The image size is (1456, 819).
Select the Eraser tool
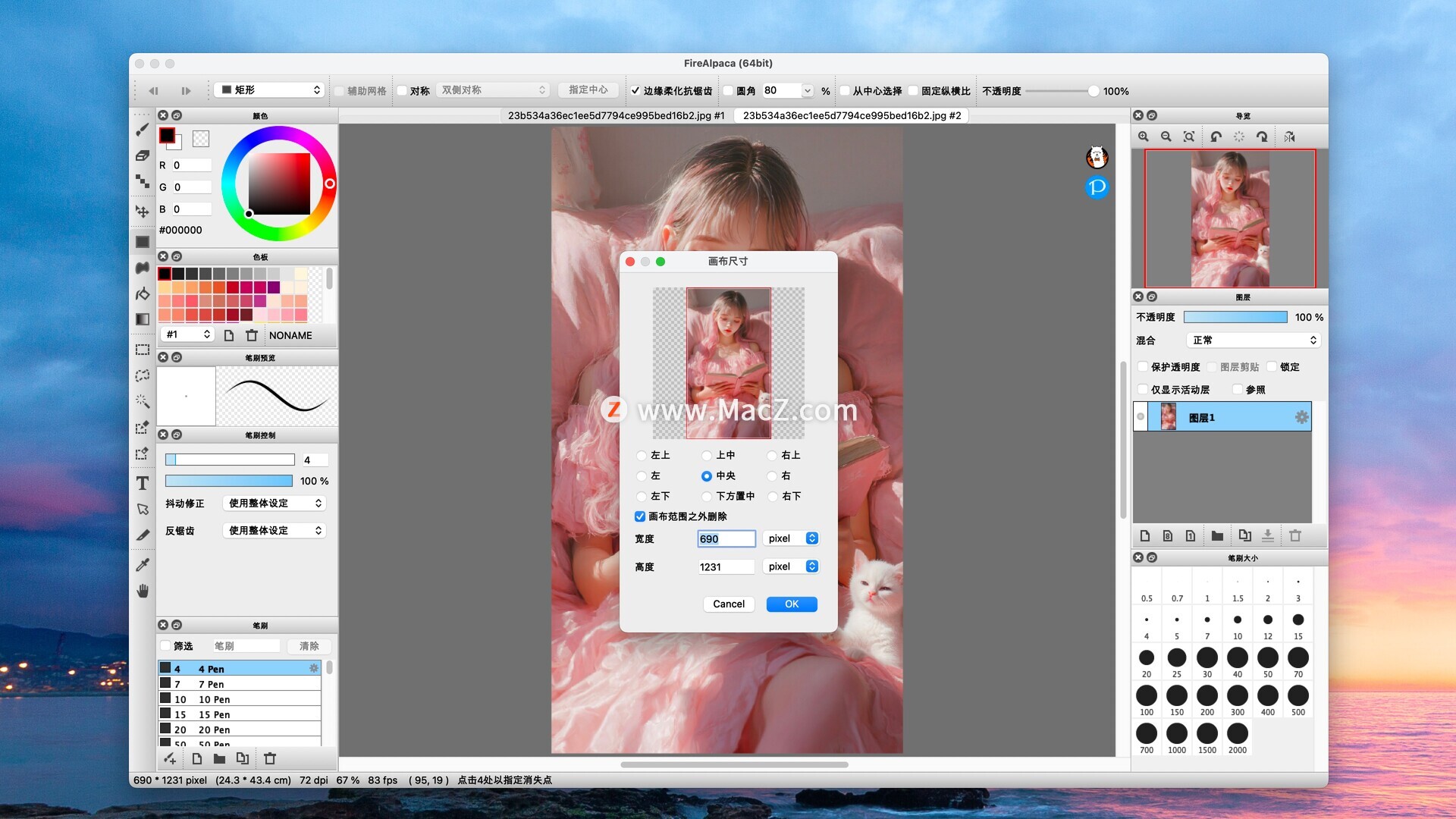tap(142, 155)
